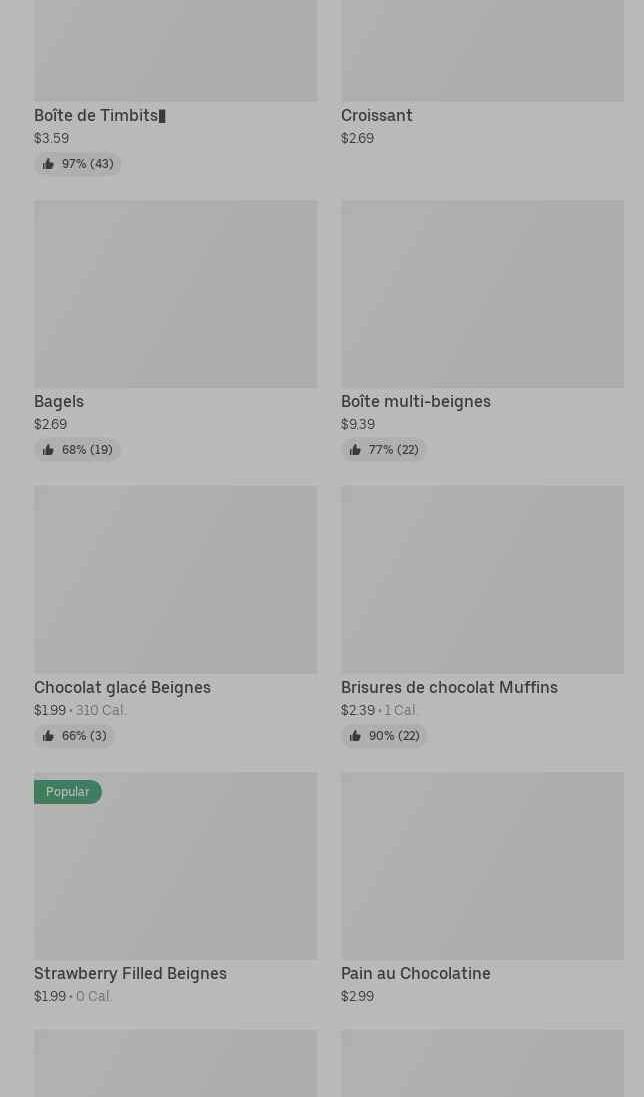
Task: Click thumbs-up icon on Boîte multi-beignes rating
Action: pos(355,450)
